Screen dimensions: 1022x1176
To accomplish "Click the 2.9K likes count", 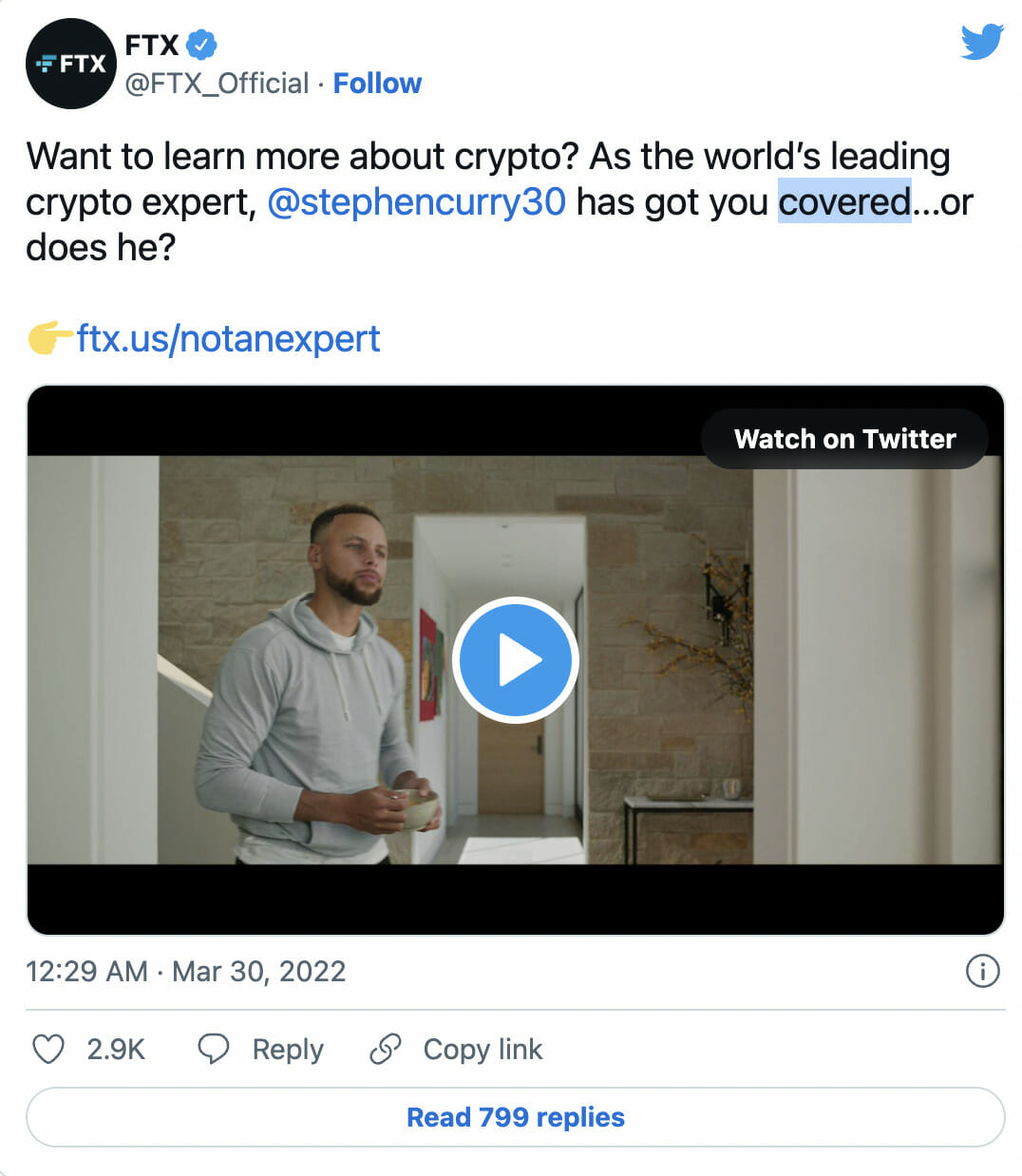I will (116, 1050).
